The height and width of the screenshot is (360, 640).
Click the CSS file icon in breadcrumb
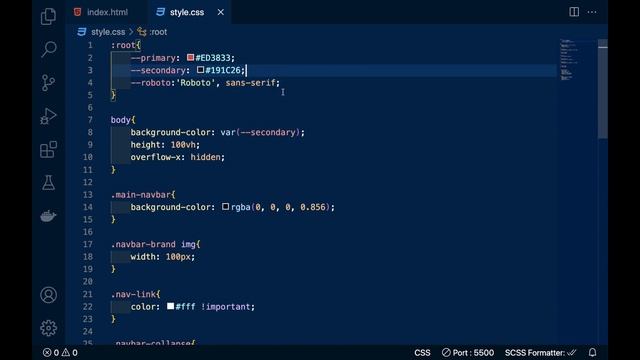click(x=82, y=32)
